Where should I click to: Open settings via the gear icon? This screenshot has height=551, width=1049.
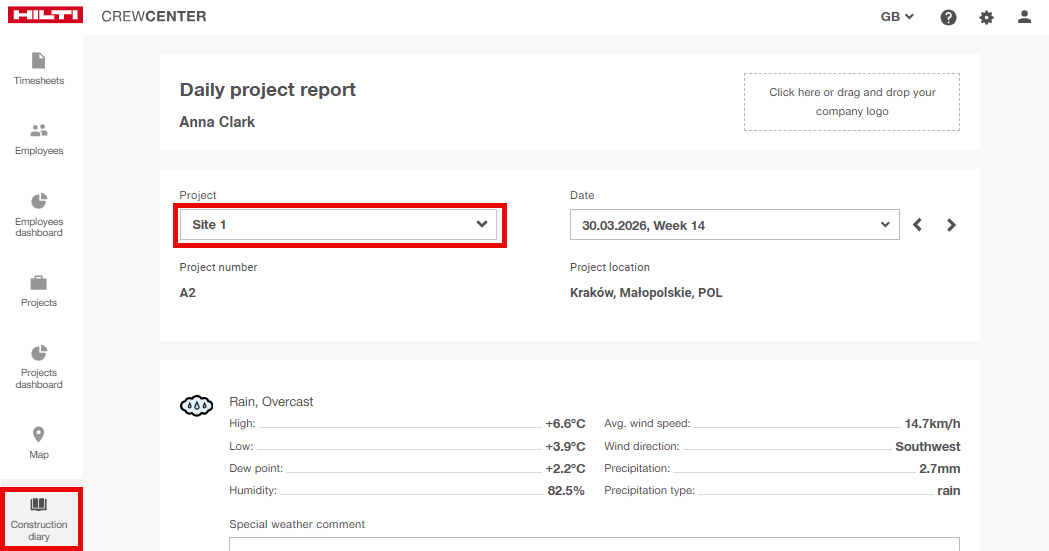coord(986,17)
